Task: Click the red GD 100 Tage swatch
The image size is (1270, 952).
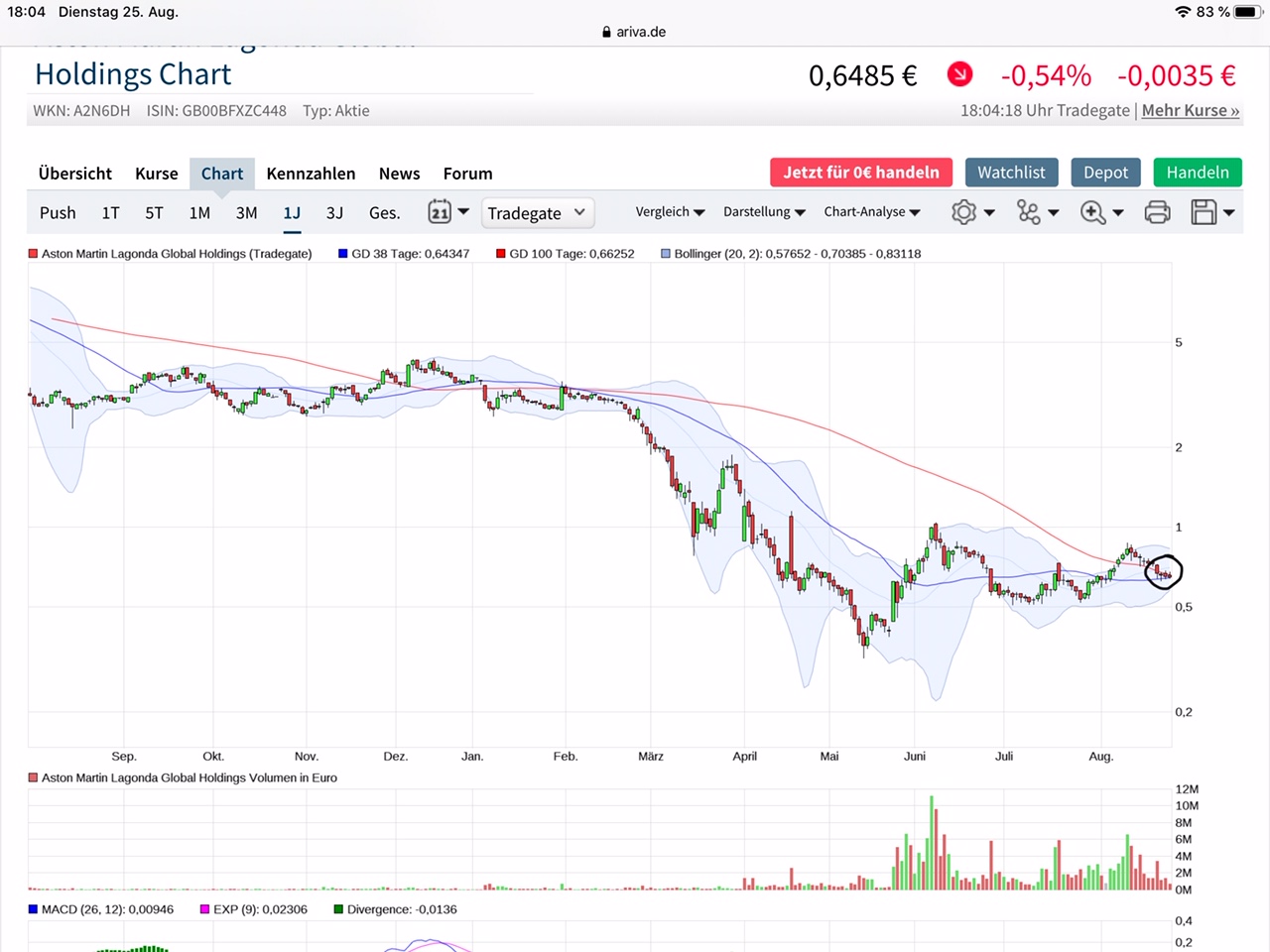Action: tap(501, 254)
